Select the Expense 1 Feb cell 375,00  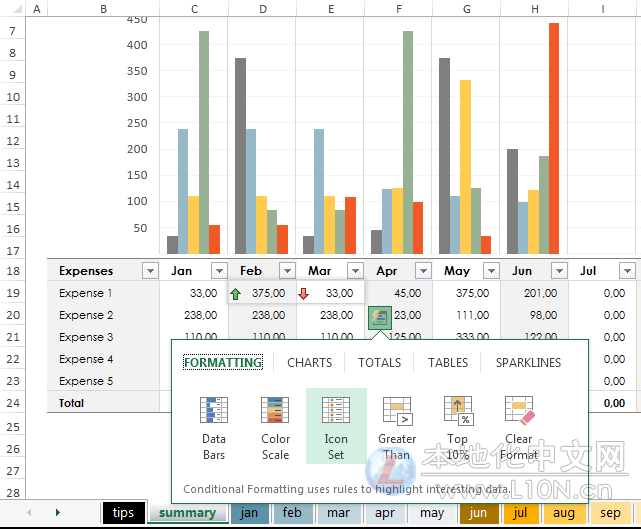pos(262,293)
